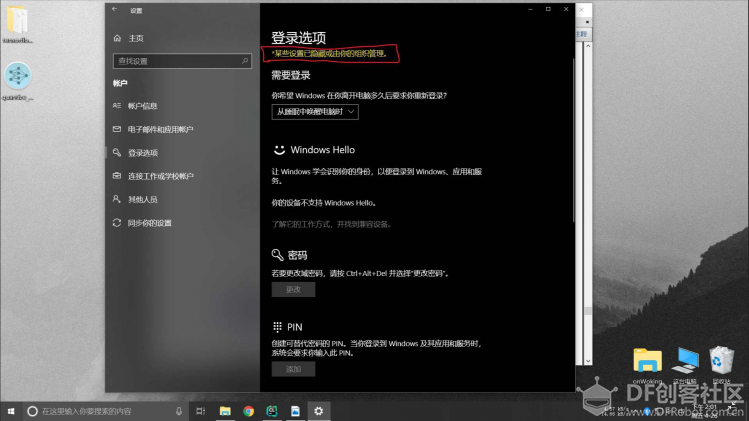Click the 更改 password button
Screen dimensions: 749x421
293,290
